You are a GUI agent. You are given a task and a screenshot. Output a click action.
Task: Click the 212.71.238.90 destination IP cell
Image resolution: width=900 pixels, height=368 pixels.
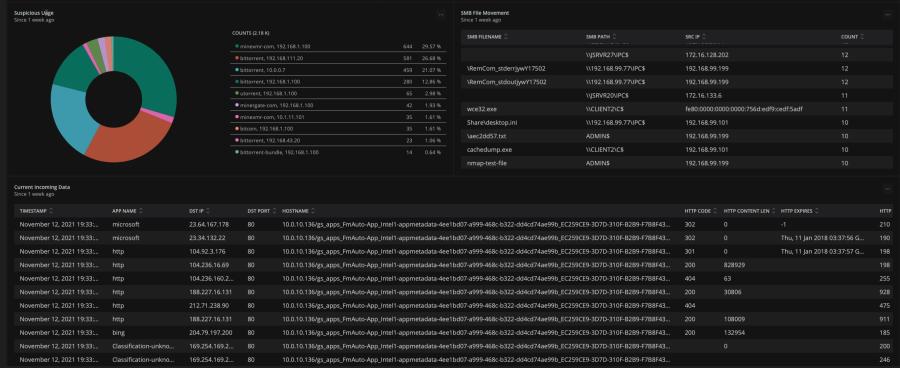[x=209, y=305]
